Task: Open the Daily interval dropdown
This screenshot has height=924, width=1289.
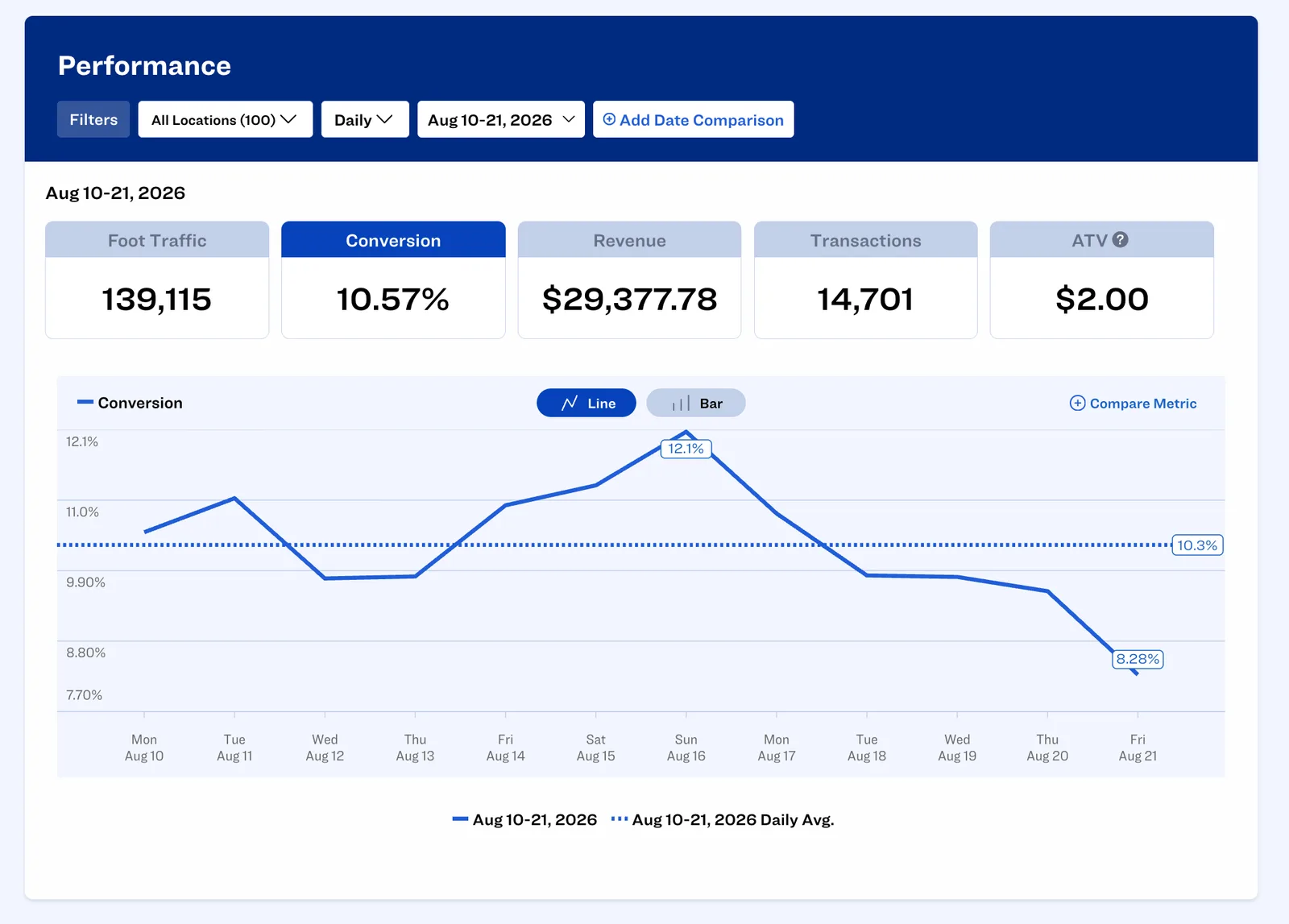Action: [x=365, y=119]
